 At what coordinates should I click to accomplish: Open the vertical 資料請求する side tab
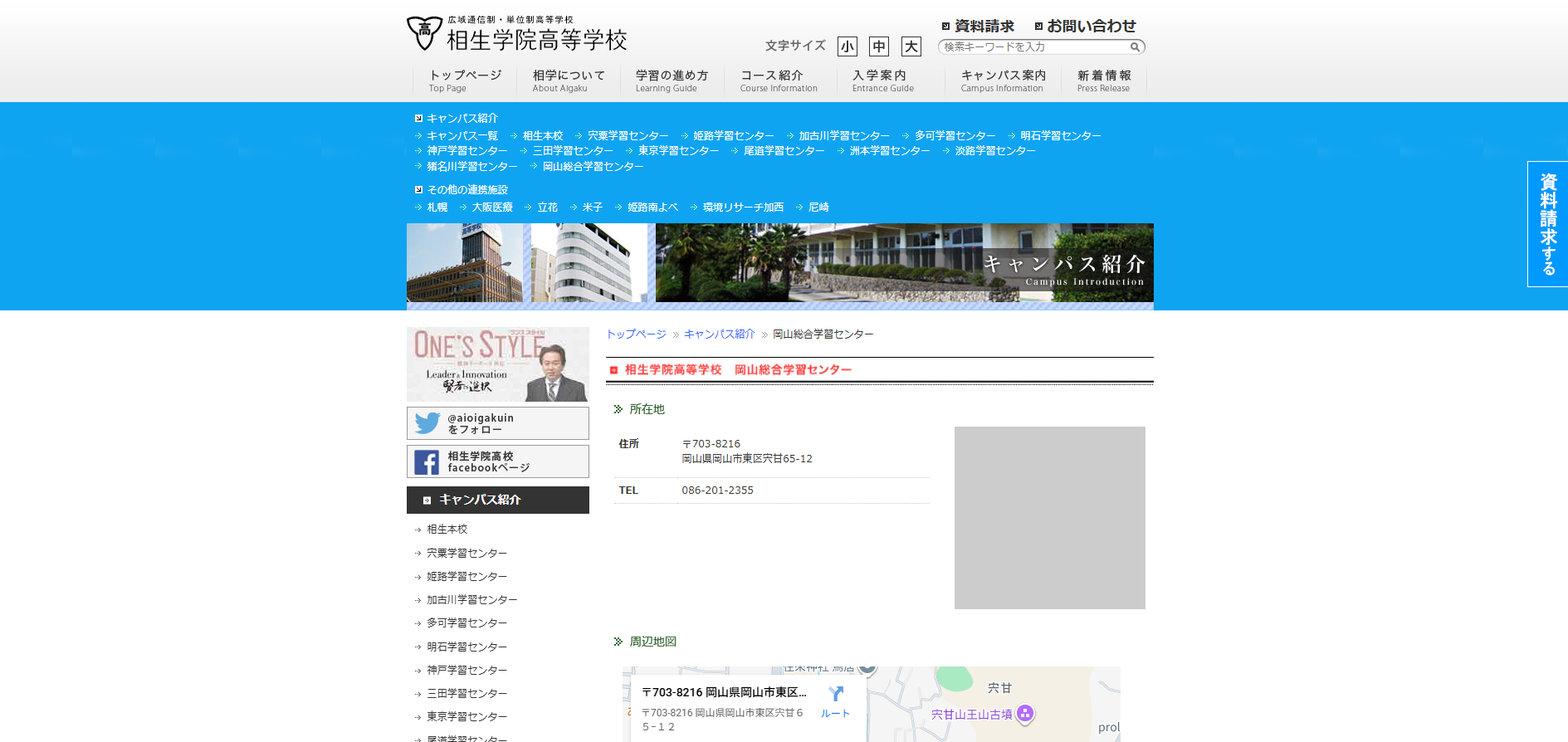click(1547, 224)
